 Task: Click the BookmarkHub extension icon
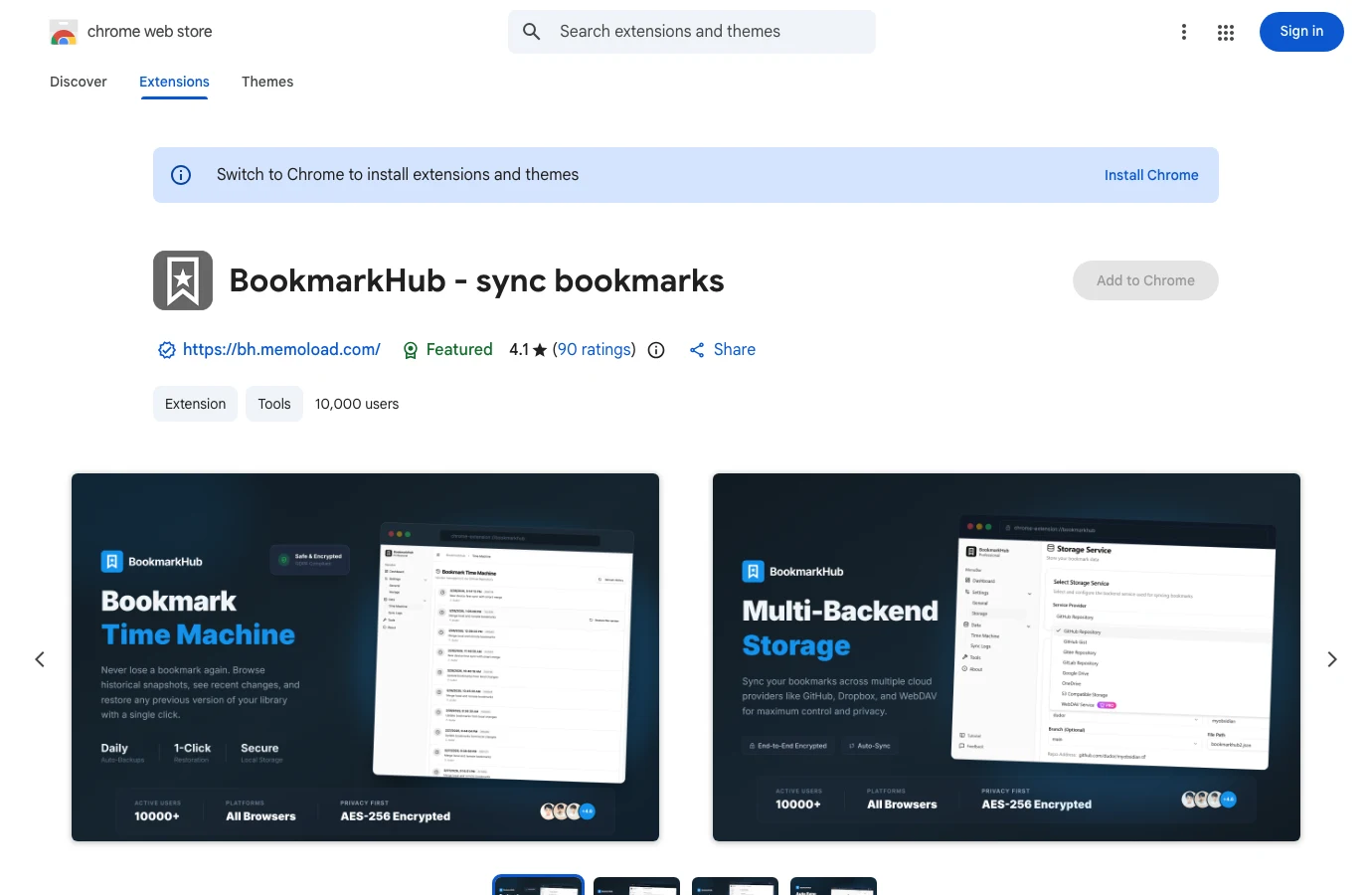click(183, 280)
